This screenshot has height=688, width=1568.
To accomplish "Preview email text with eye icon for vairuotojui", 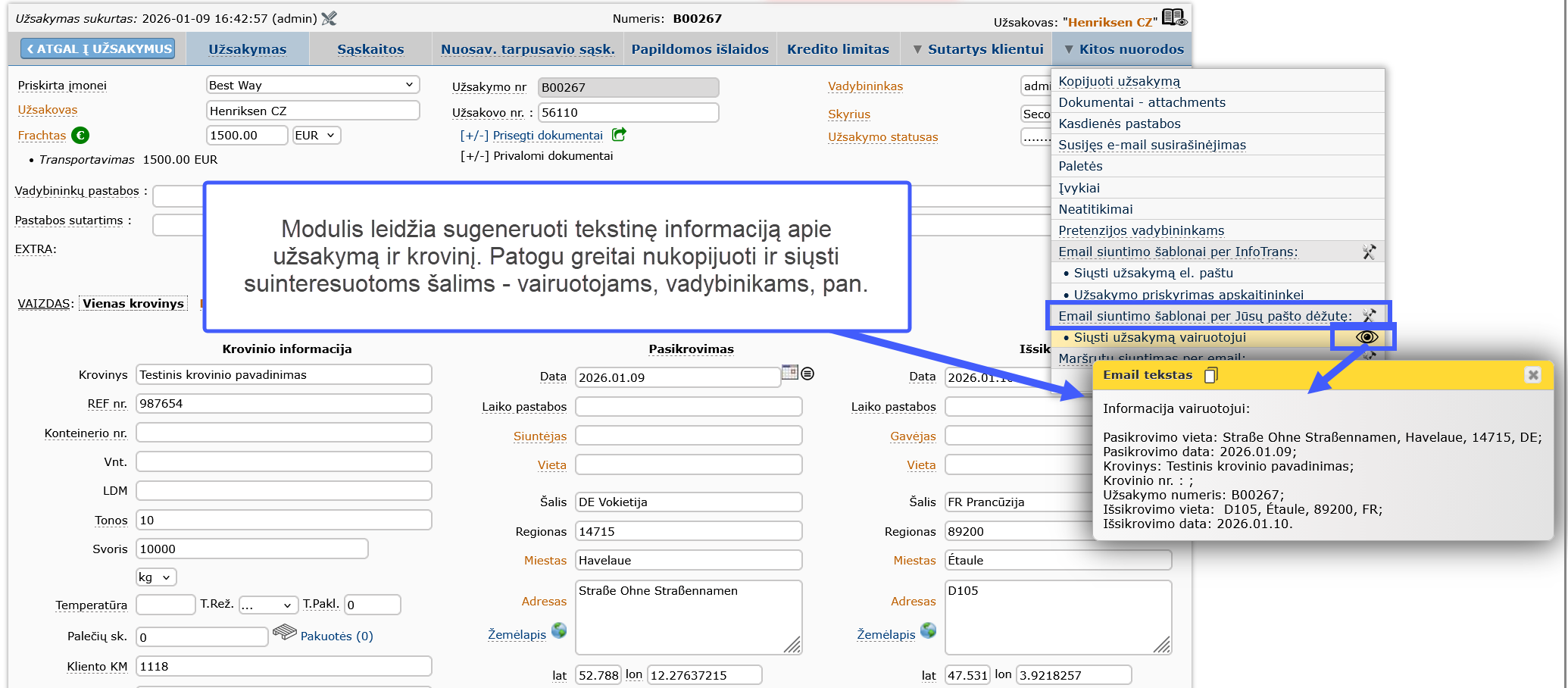I will click(x=1367, y=337).
